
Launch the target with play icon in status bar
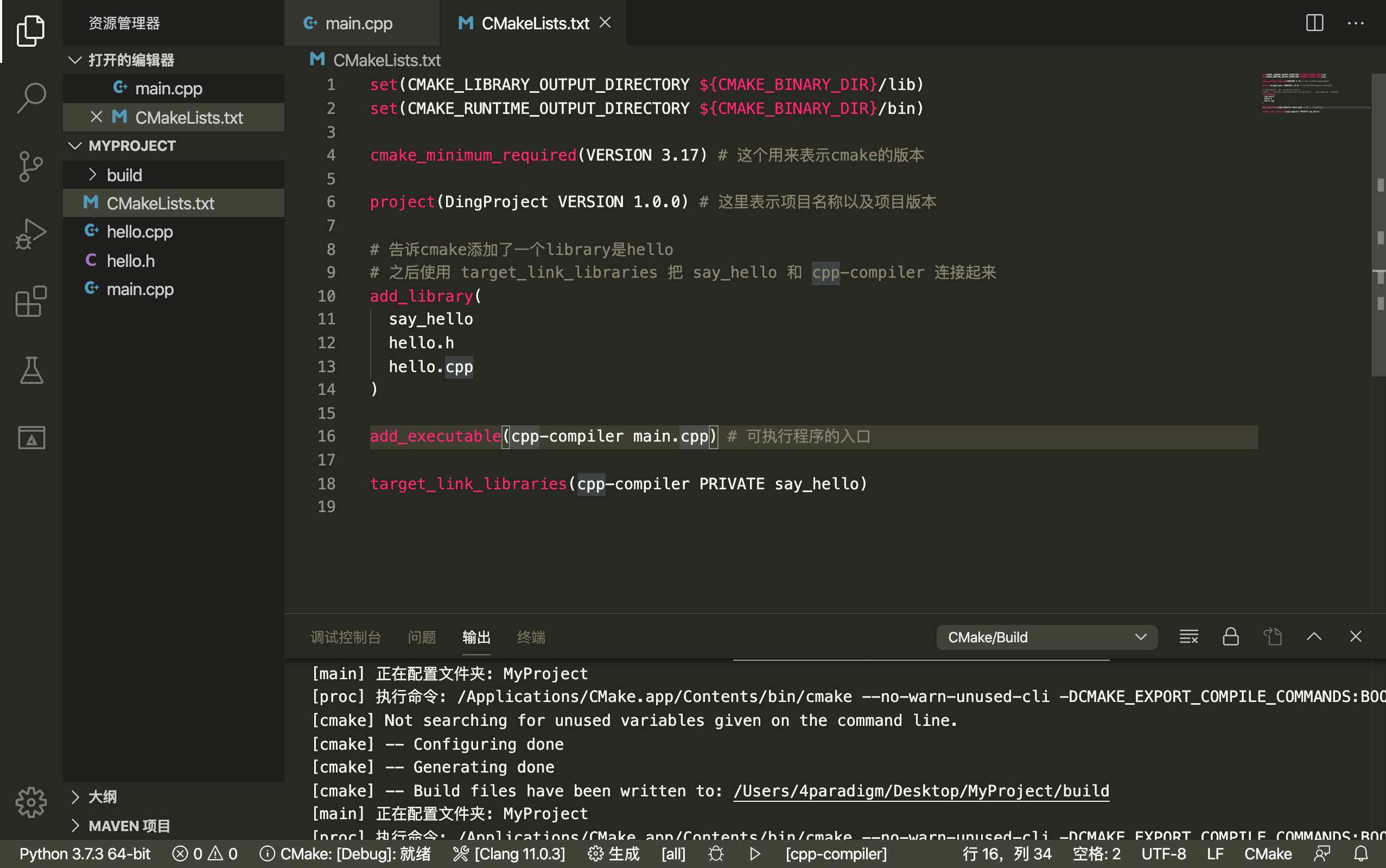coord(755,854)
